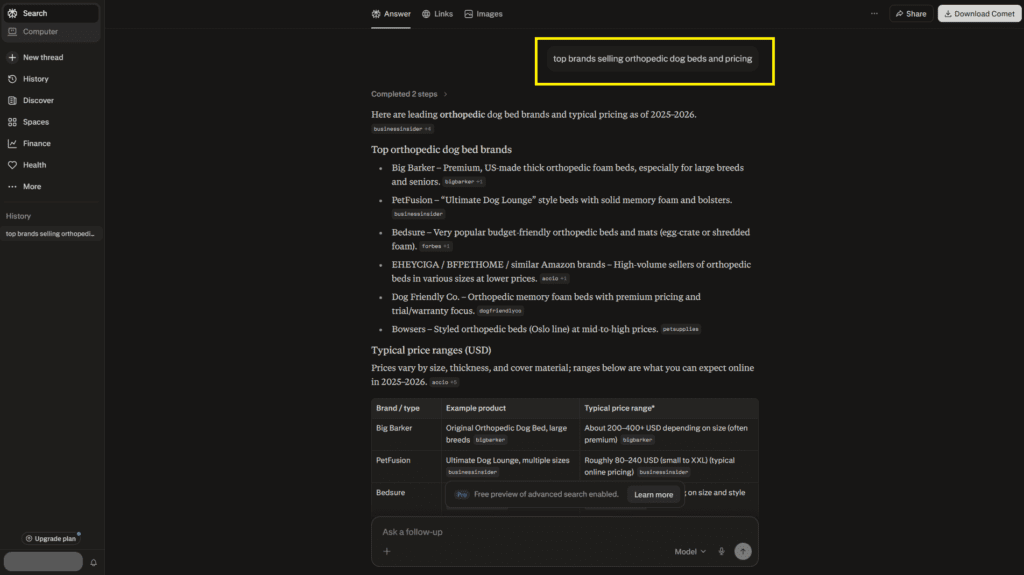Switch to Computer mode in sidebar

click(x=50, y=31)
